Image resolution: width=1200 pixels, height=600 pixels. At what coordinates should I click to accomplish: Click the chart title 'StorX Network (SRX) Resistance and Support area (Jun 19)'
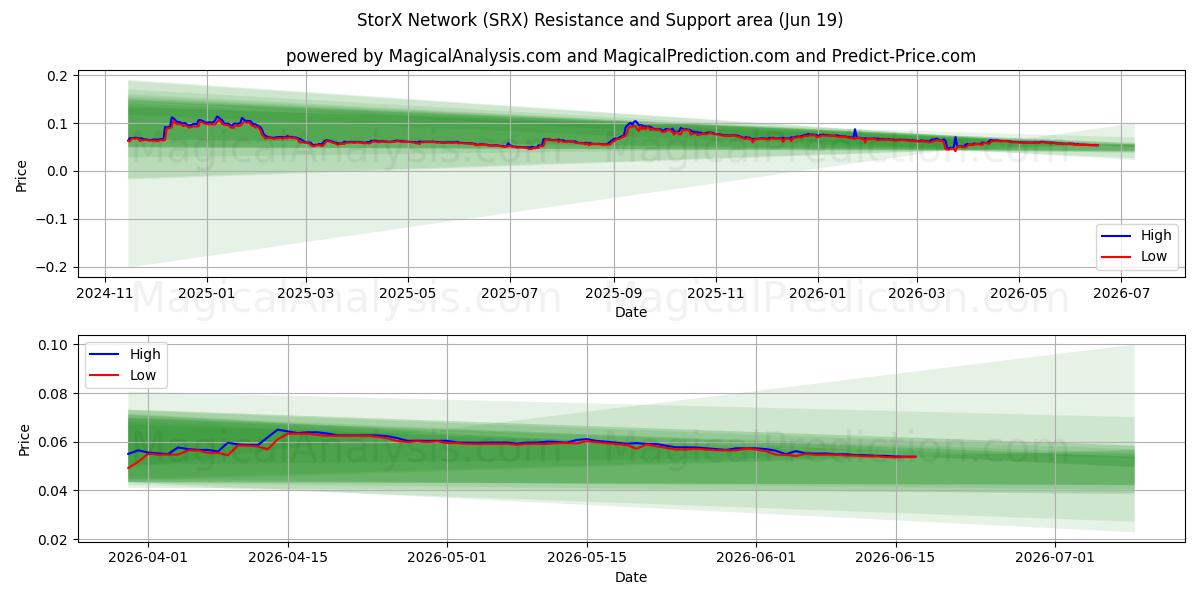(600, 20)
